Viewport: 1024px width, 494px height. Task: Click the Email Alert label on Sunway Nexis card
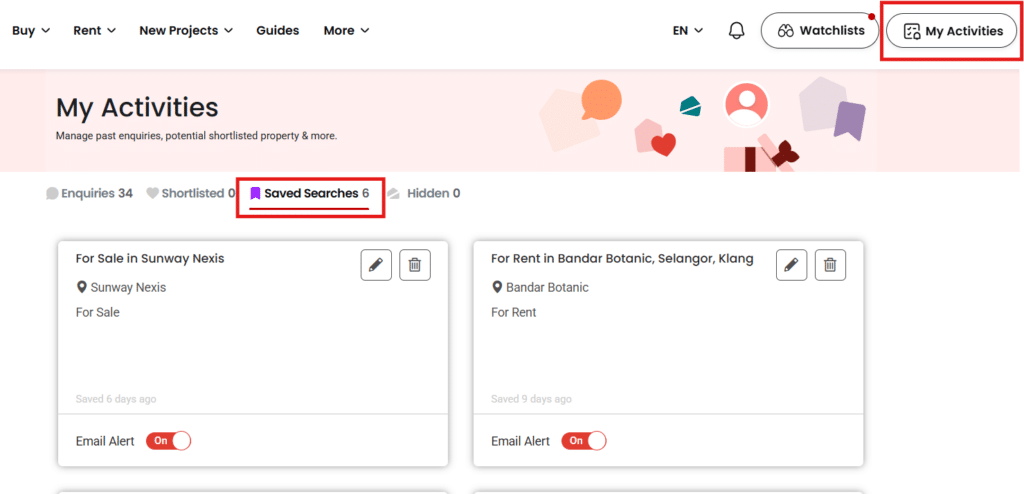point(105,442)
